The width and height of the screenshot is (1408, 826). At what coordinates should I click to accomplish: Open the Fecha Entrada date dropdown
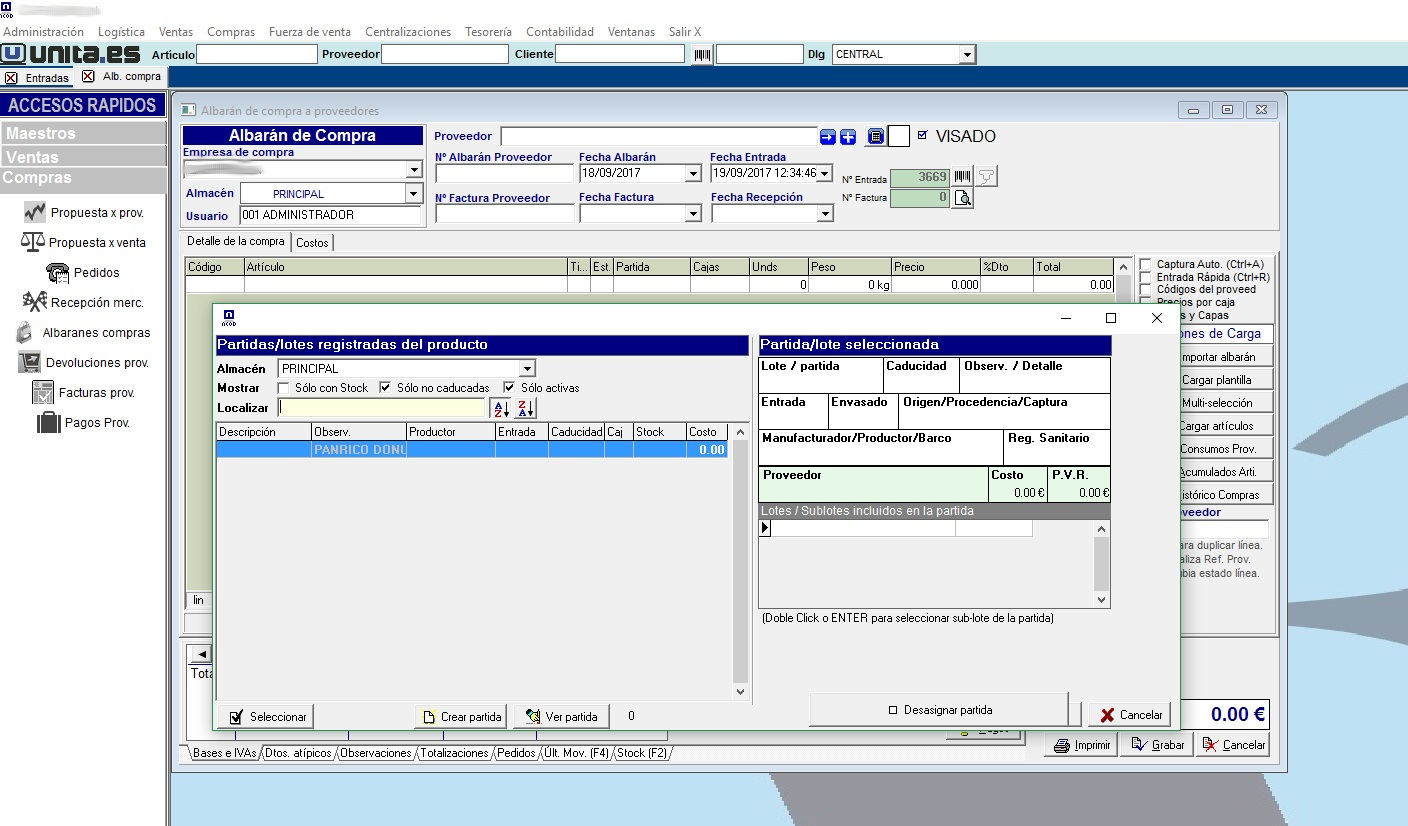[825, 173]
